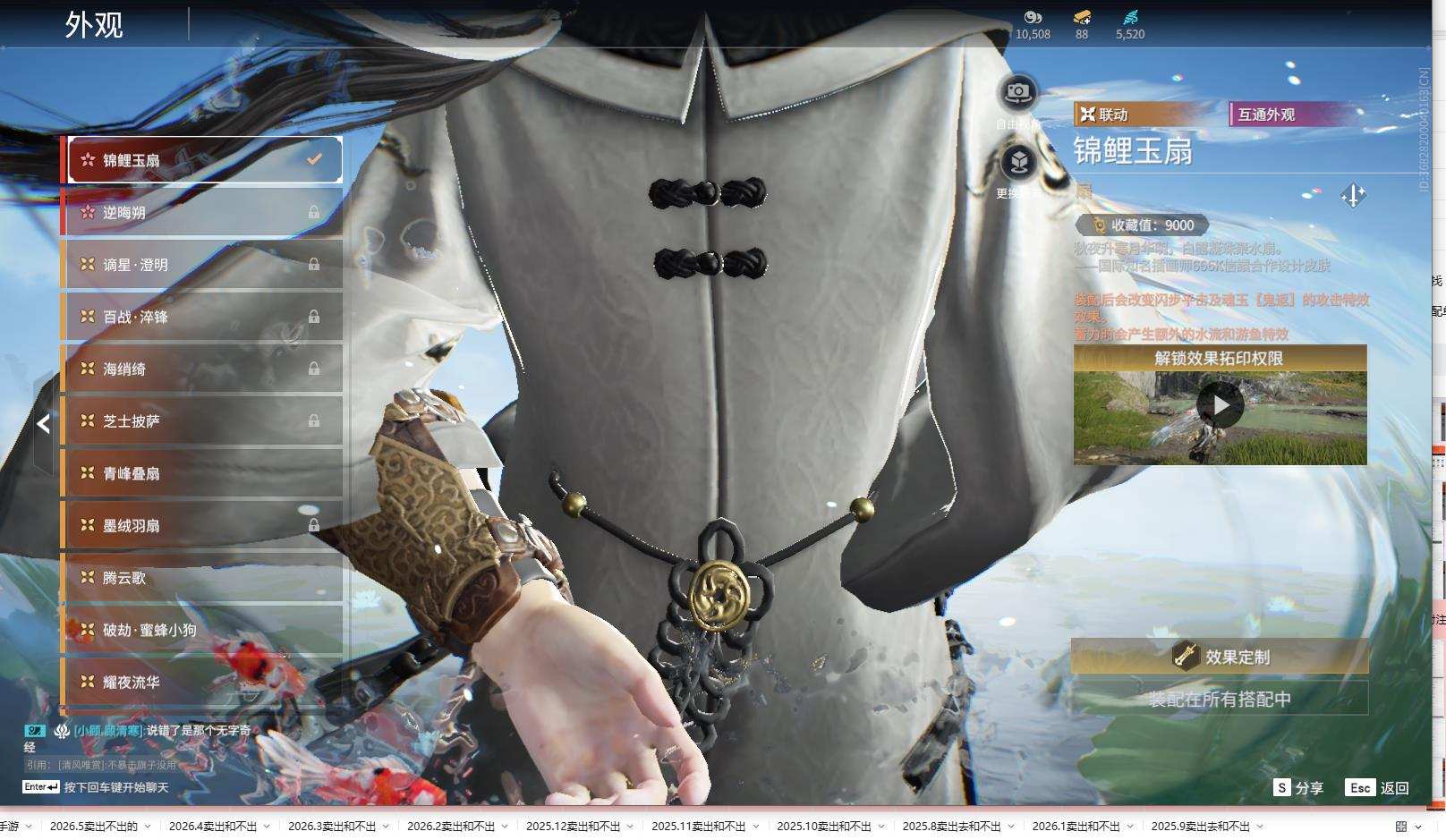Click the gold ticket icon above 88

point(1082,17)
